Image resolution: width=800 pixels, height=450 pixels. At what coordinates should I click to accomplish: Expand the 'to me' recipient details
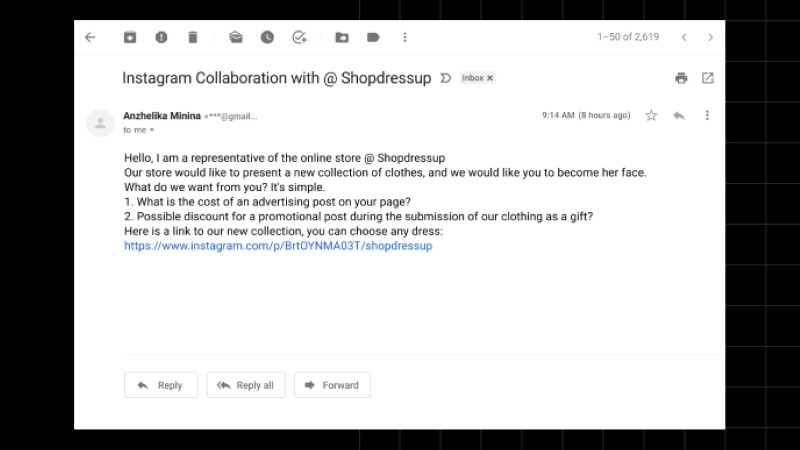pyautogui.click(x=152, y=130)
